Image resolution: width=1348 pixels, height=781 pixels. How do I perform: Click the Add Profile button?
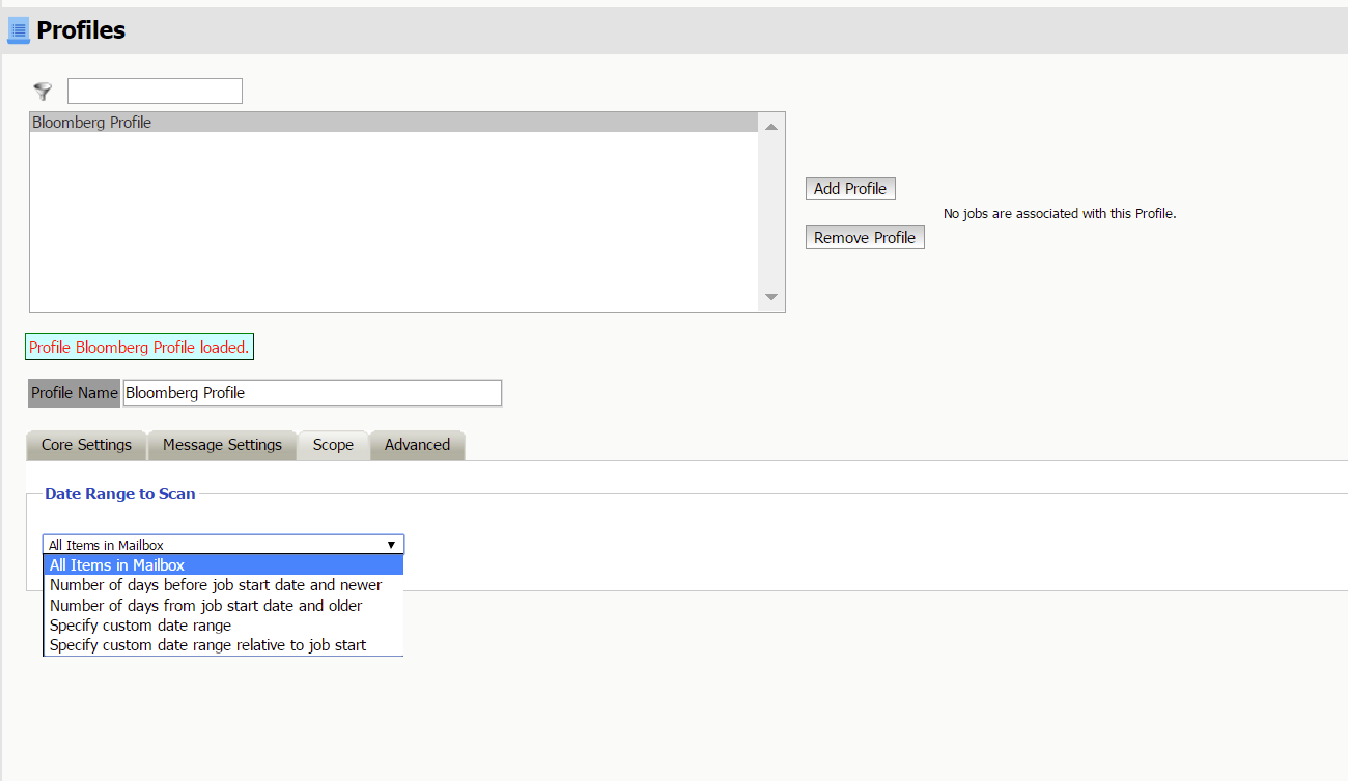[x=850, y=188]
